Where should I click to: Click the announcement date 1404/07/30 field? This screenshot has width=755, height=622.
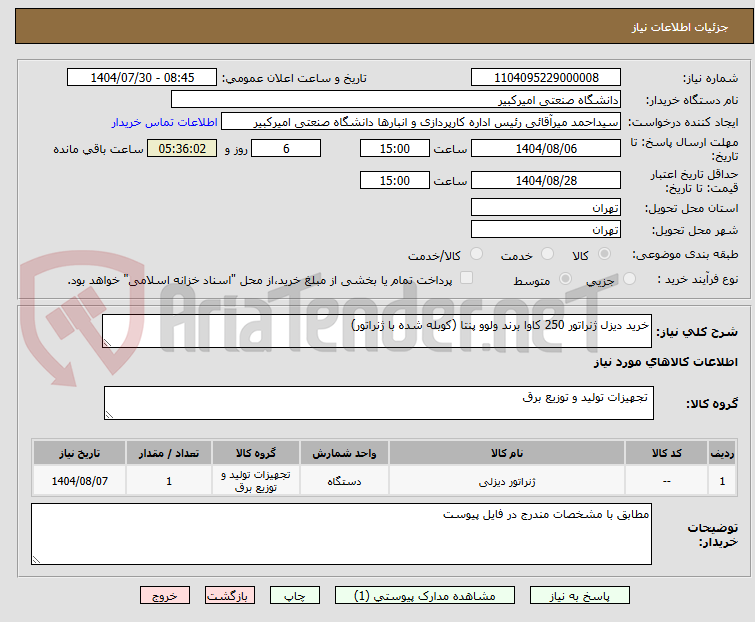(142, 78)
